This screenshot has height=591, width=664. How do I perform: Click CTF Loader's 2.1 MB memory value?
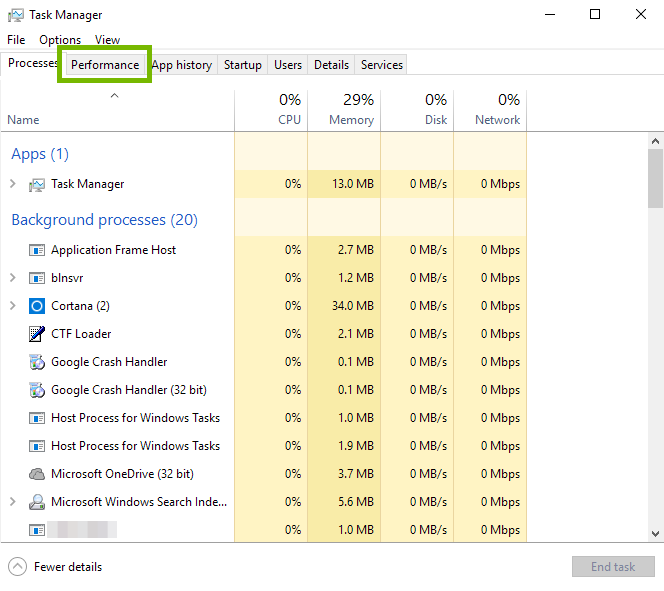click(356, 334)
